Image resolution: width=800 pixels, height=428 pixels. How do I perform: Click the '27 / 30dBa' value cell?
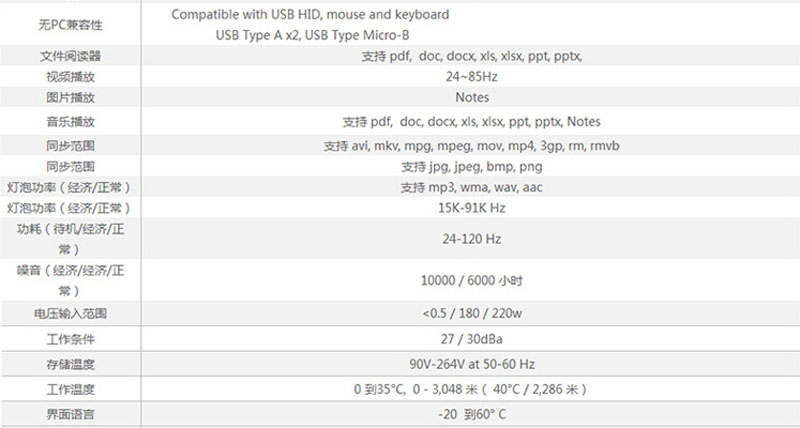click(x=471, y=339)
